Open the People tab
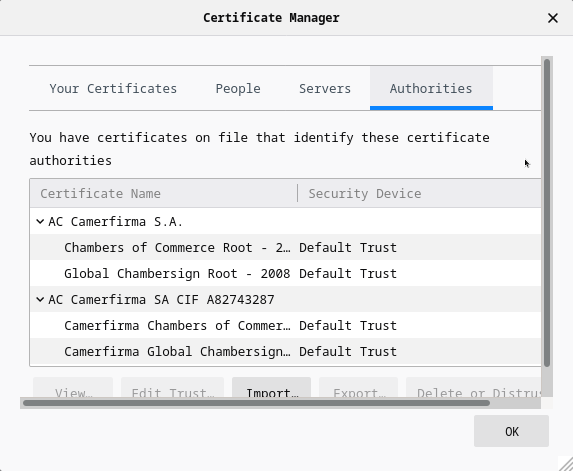This screenshot has width=573, height=471. tap(238, 88)
